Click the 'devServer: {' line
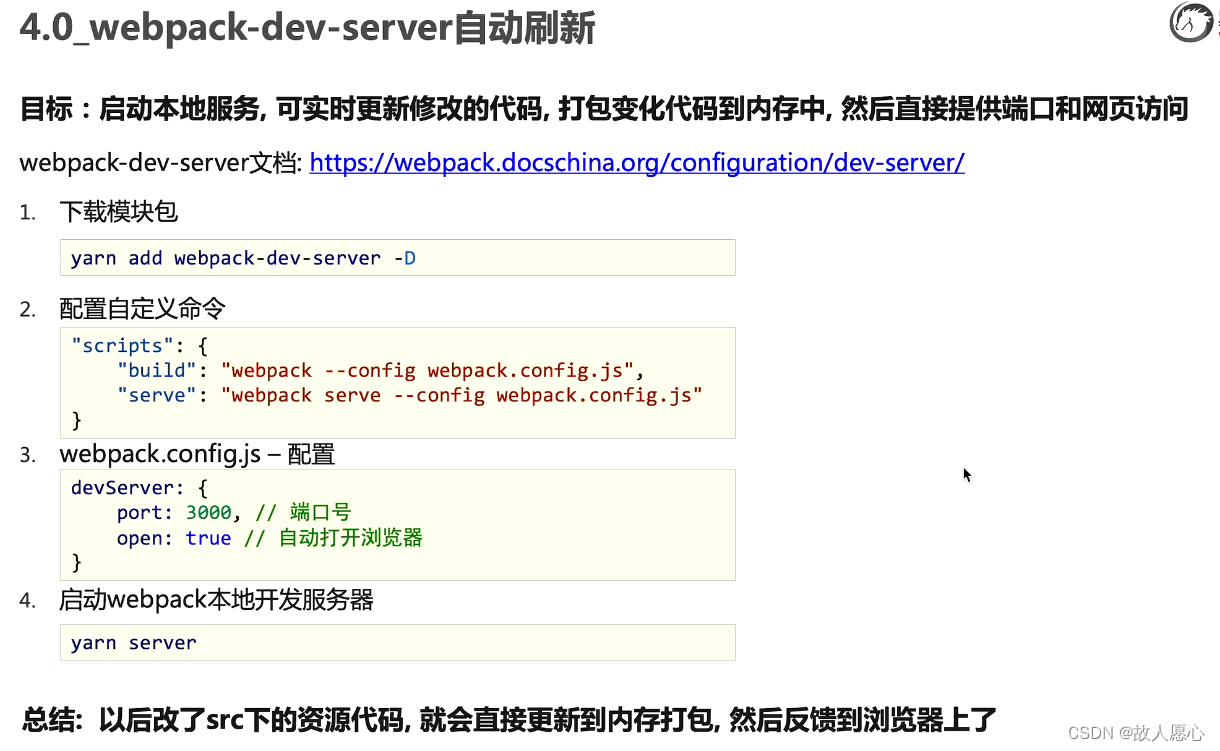This screenshot has width=1220, height=751. pyautogui.click(x=139, y=488)
